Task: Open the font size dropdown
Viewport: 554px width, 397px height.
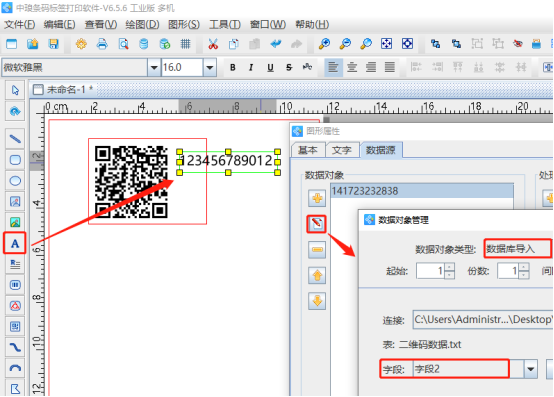Action: click(x=210, y=67)
